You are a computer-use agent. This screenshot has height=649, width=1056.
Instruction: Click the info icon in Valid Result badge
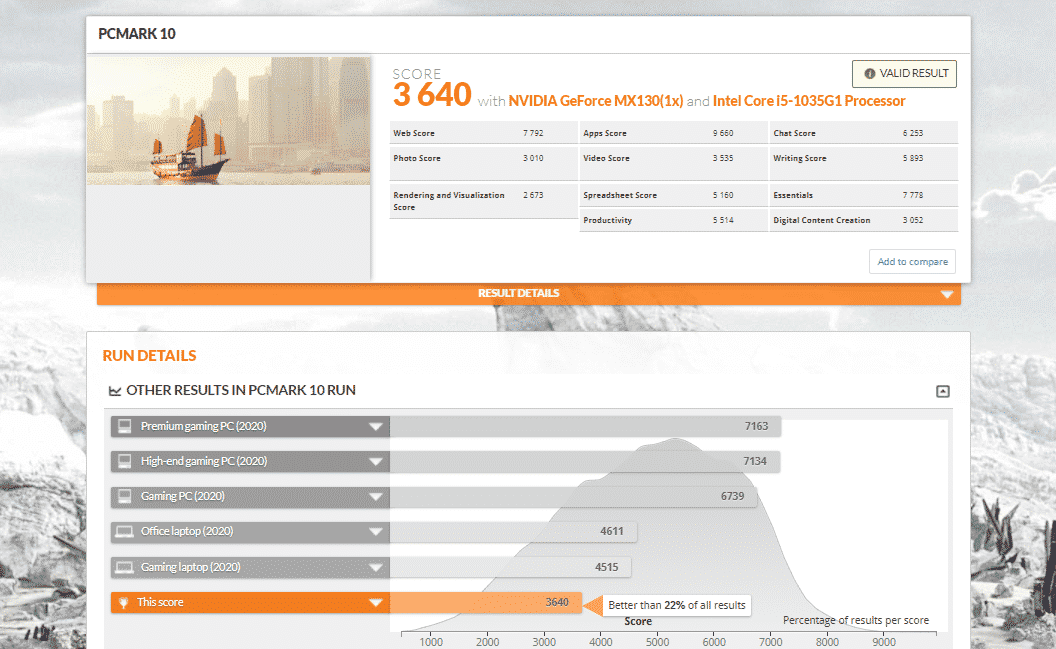tap(869, 74)
